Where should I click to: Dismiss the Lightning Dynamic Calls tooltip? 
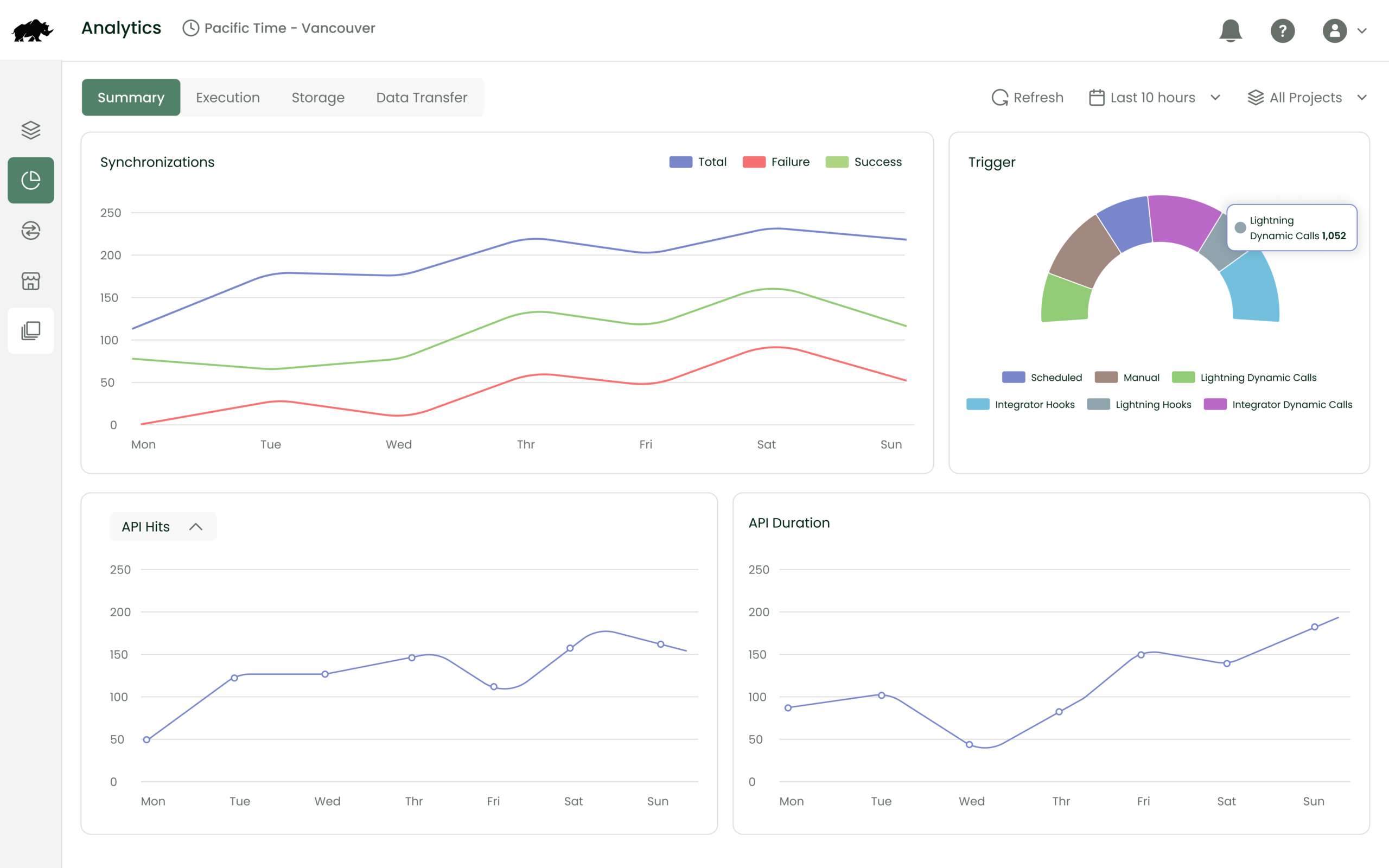click(1291, 227)
